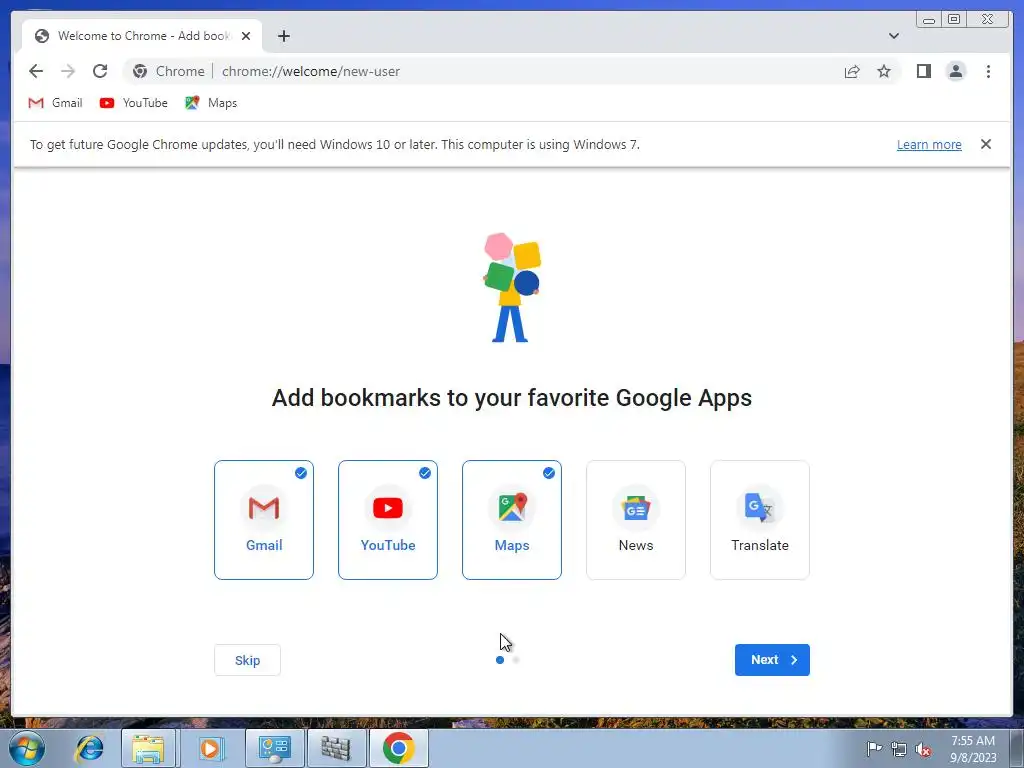Click the second step indicator dot
1024x768 pixels.
[516, 660]
